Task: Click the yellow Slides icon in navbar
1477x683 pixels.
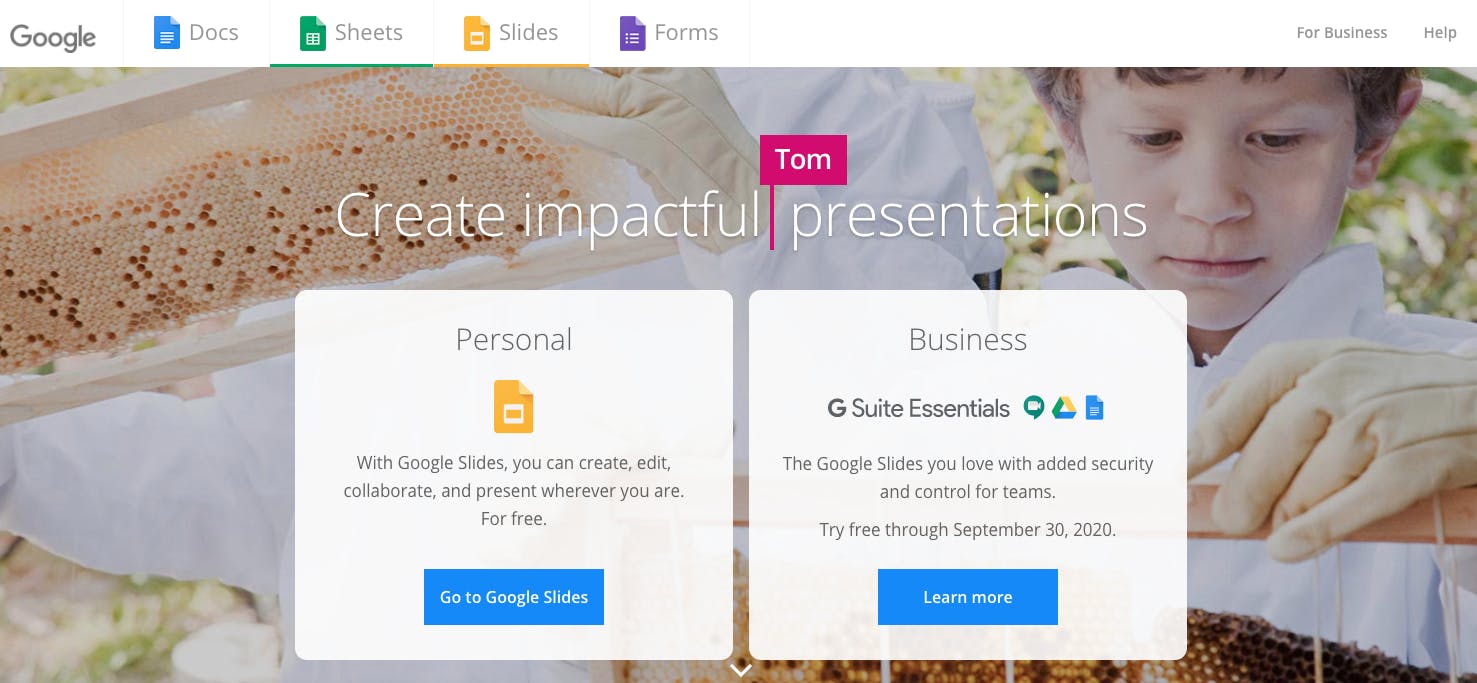Action: coord(477,33)
